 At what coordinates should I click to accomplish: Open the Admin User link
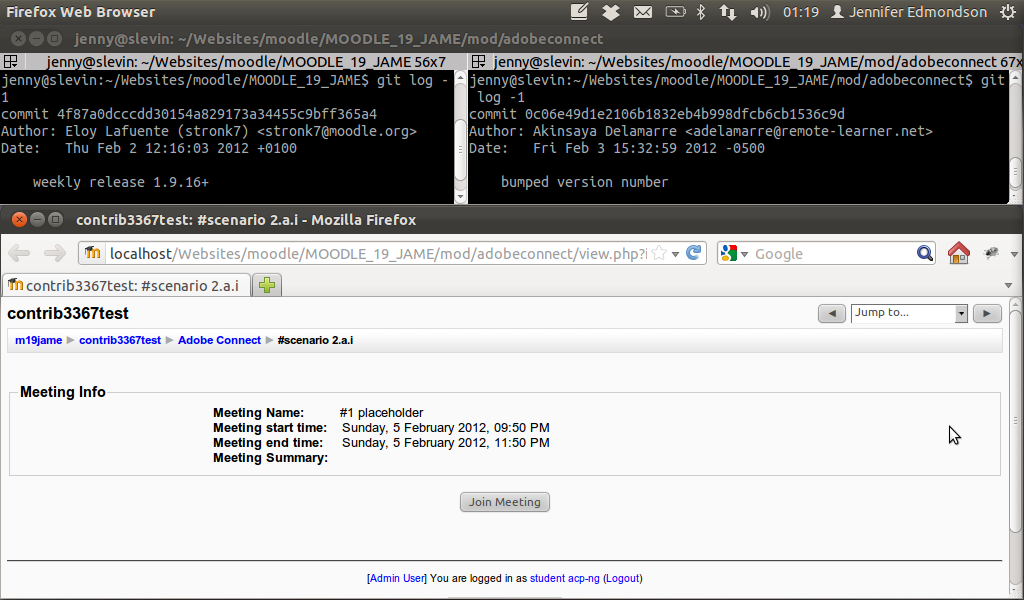[x=397, y=578]
